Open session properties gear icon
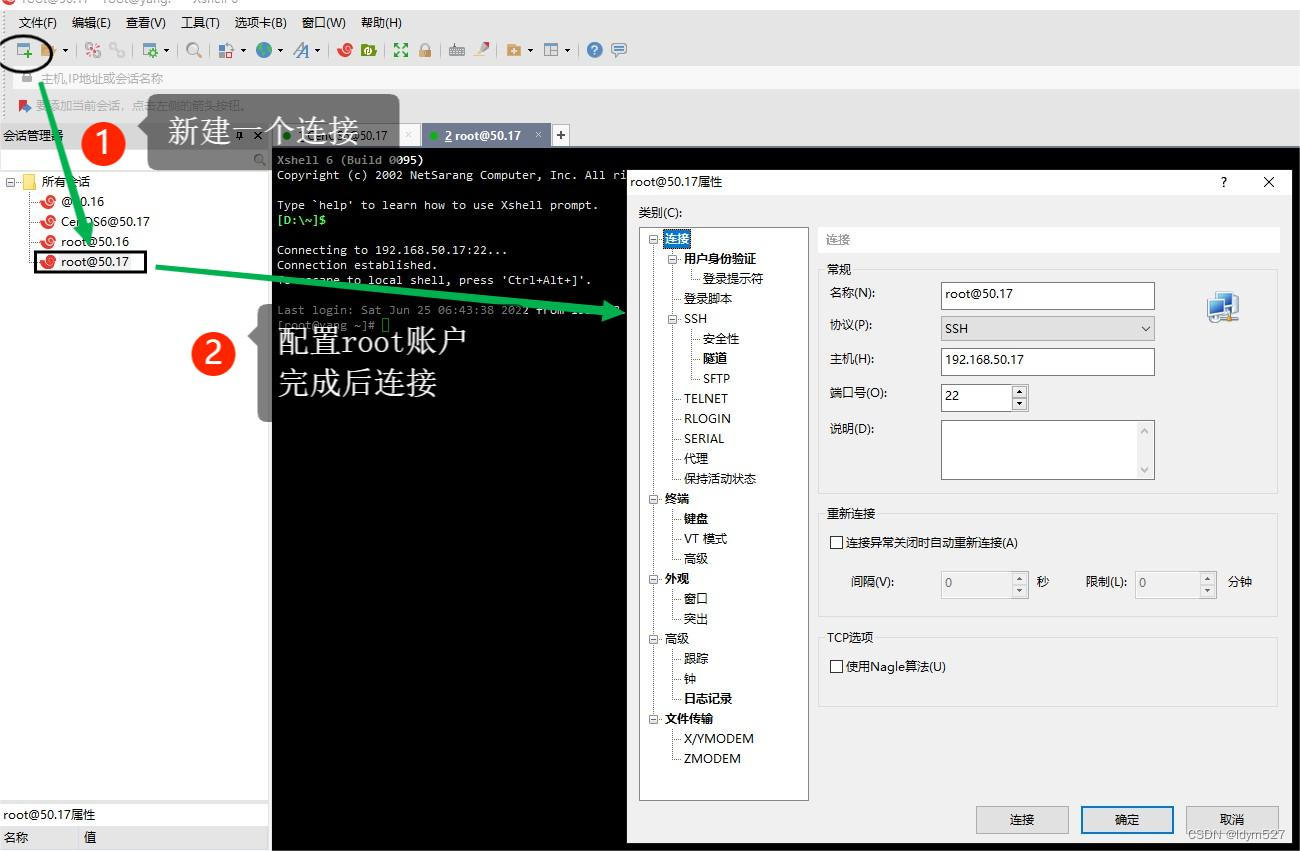This screenshot has width=1300, height=851. (150, 50)
